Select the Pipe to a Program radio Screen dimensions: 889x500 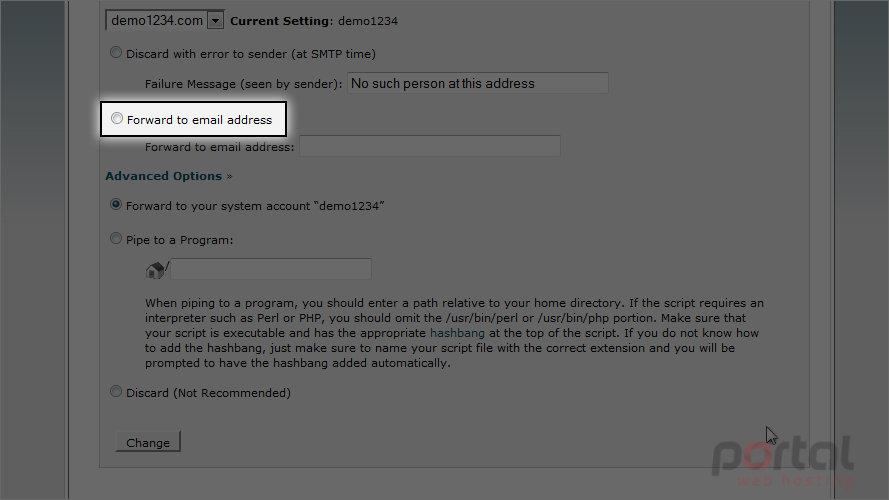116,239
